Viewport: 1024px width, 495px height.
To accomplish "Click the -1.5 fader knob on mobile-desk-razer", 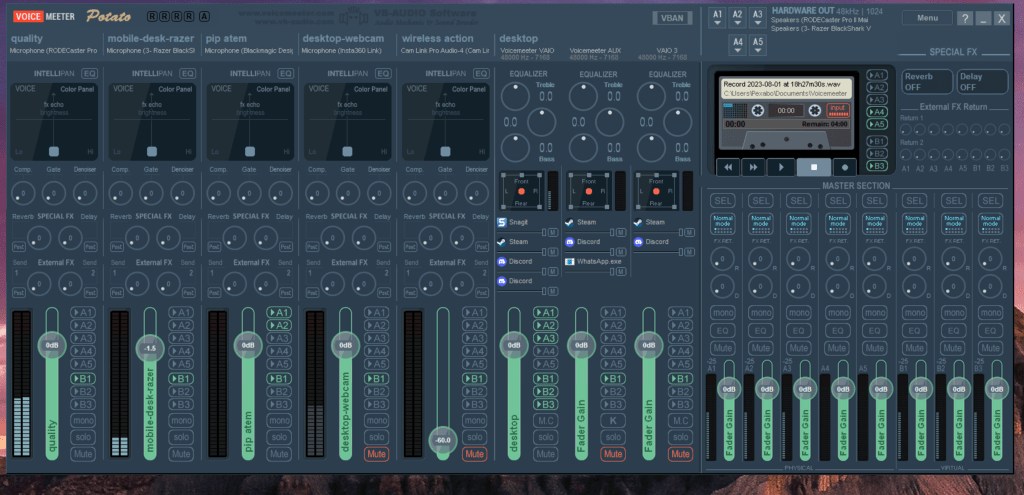I will pyautogui.click(x=150, y=348).
